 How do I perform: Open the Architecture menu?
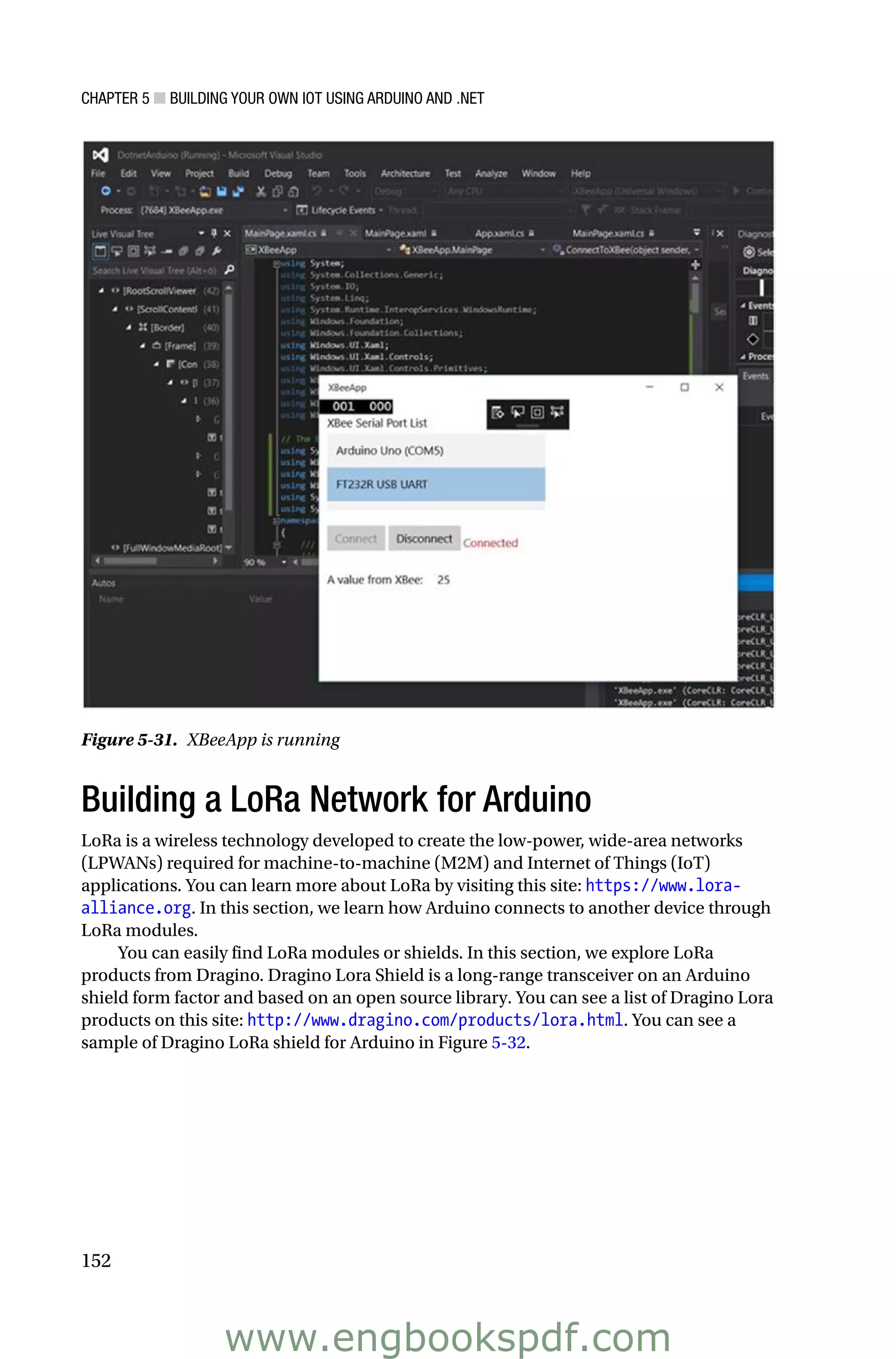pos(406,173)
